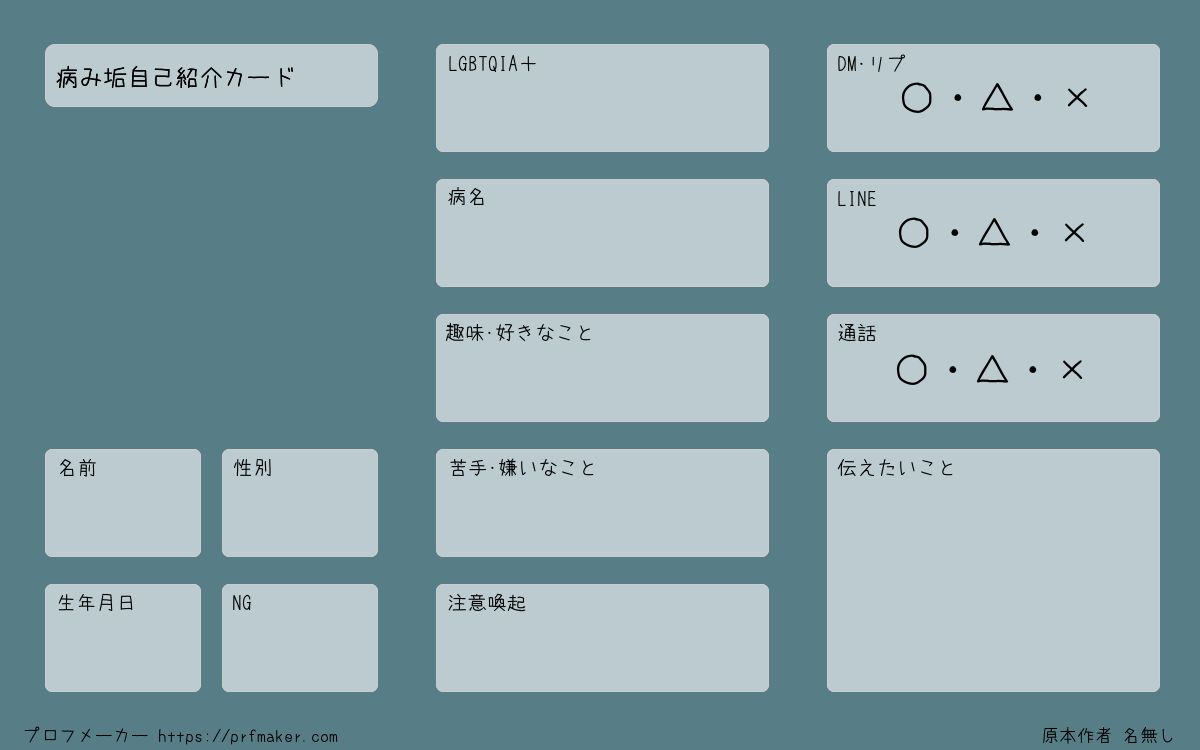This screenshot has width=1200, height=750.
Task: Select the 趣味·好きなこと box
Action: [602, 368]
